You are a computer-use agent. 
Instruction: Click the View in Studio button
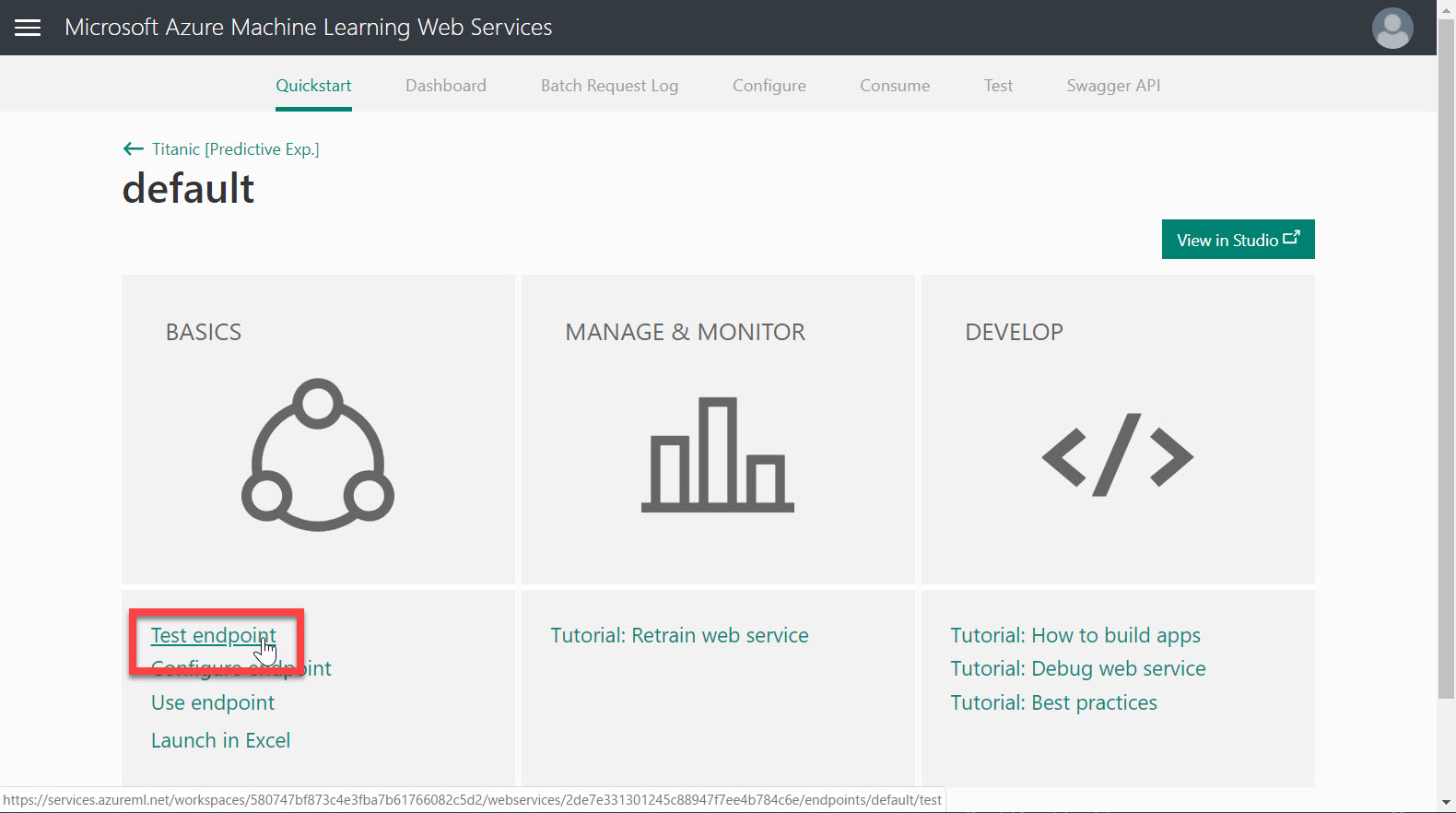(x=1238, y=240)
